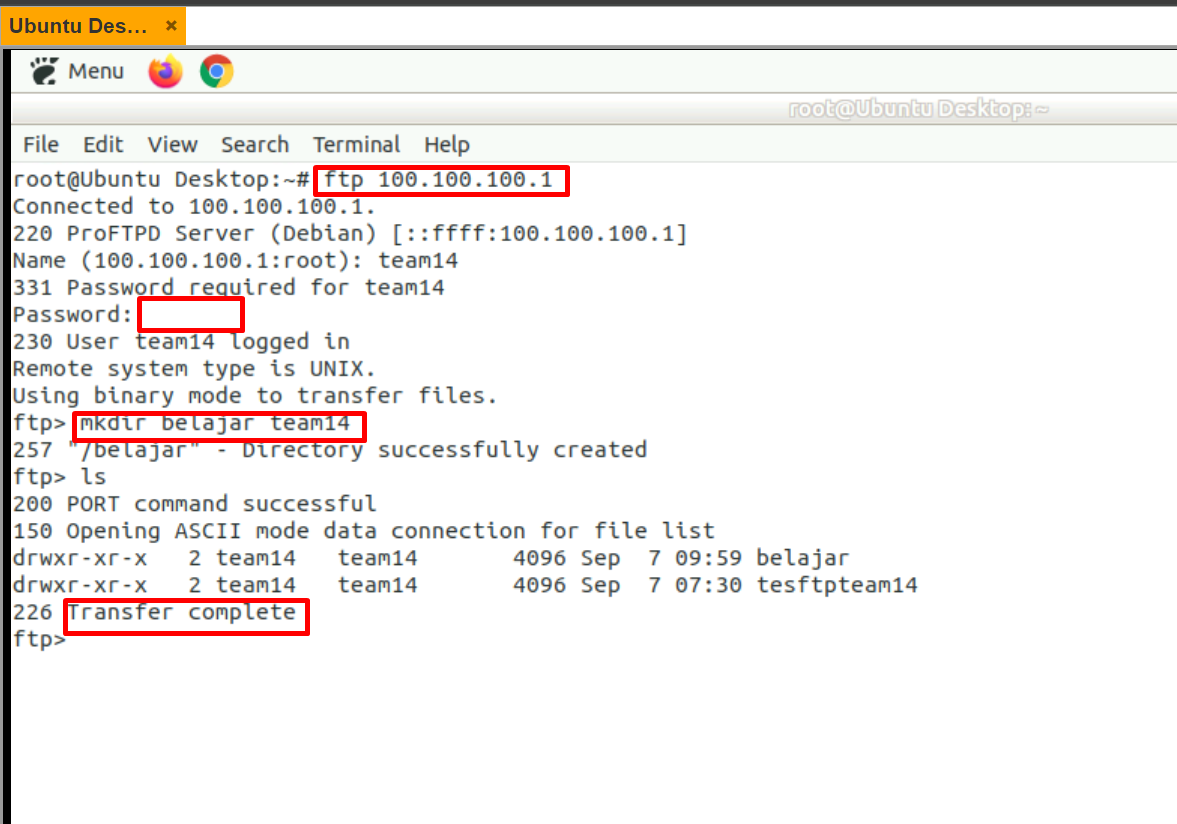Screen dimensions: 1177x824
Task: Launch the Google Chrome icon
Action: [x=217, y=72]
